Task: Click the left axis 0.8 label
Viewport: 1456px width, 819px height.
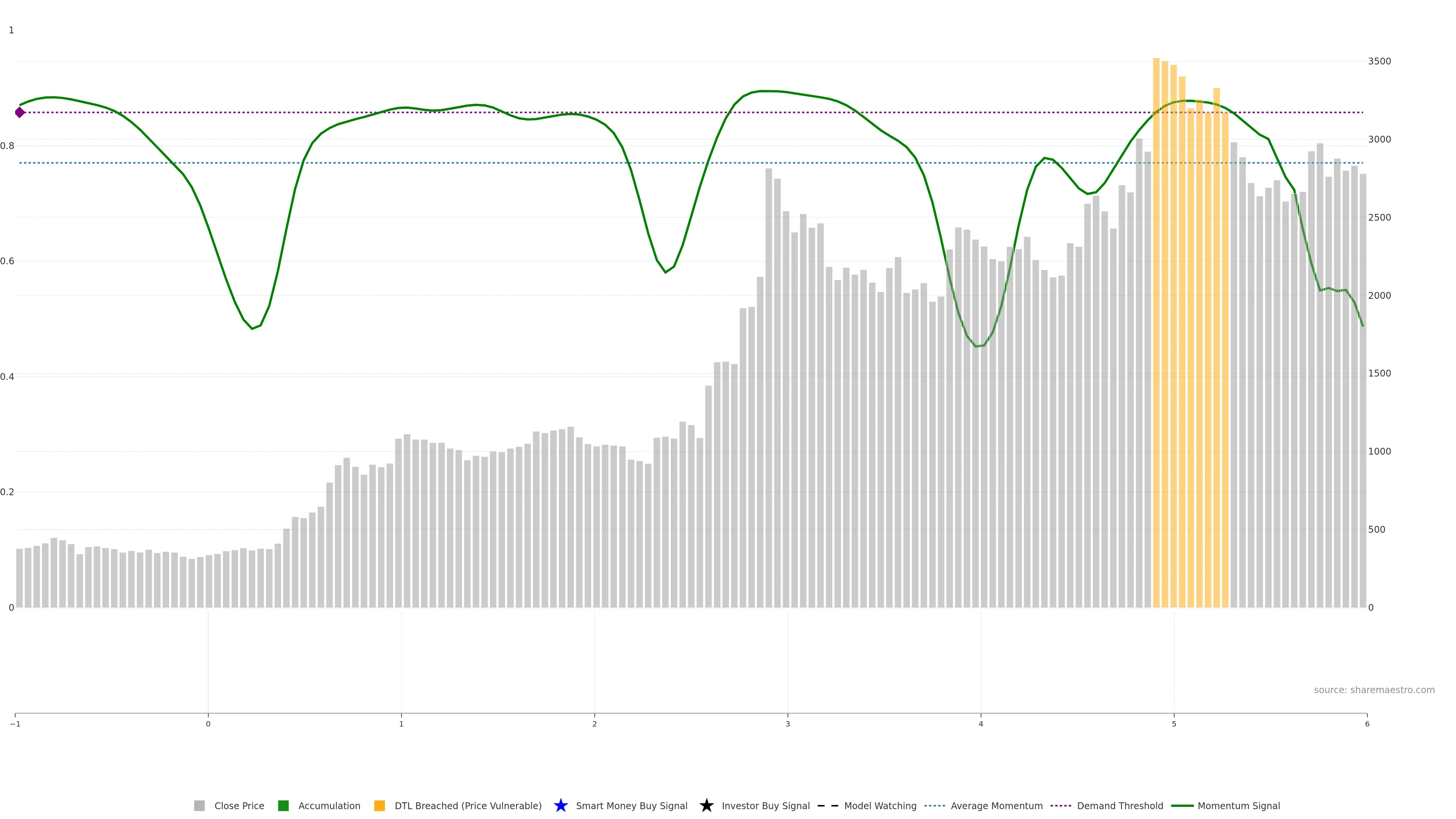Action: 7,146
